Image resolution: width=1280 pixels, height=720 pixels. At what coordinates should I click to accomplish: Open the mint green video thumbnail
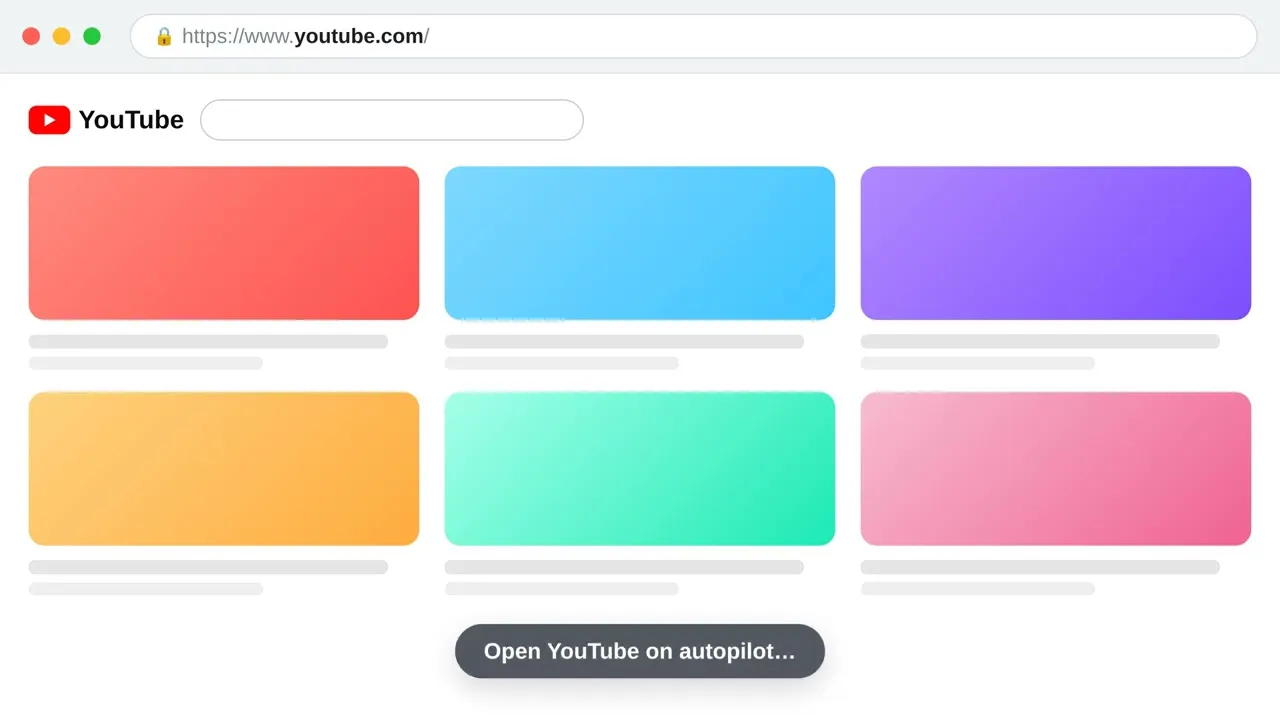click(640, 469)
